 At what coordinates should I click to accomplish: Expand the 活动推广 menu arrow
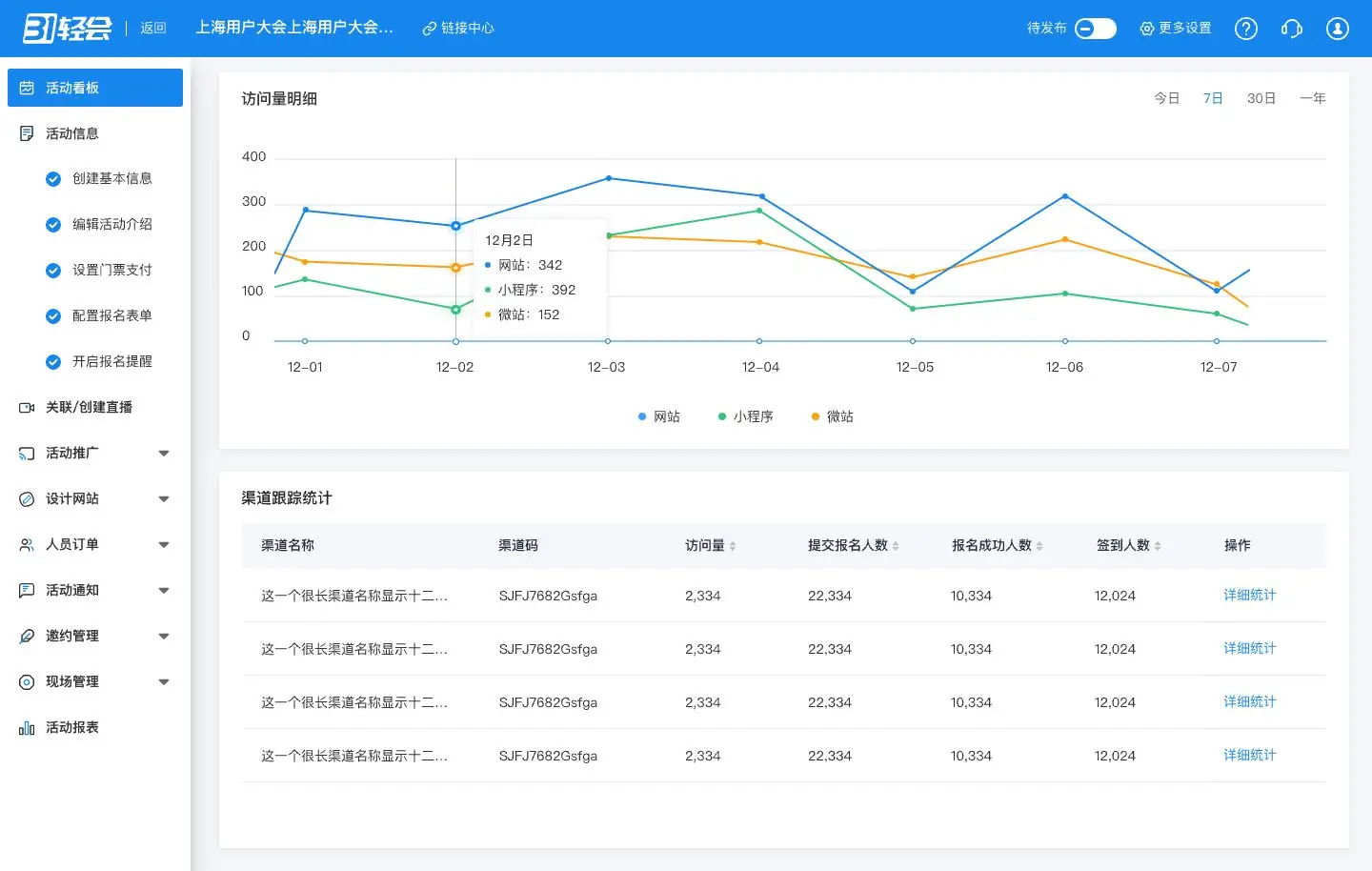click(x=164, y=454)
